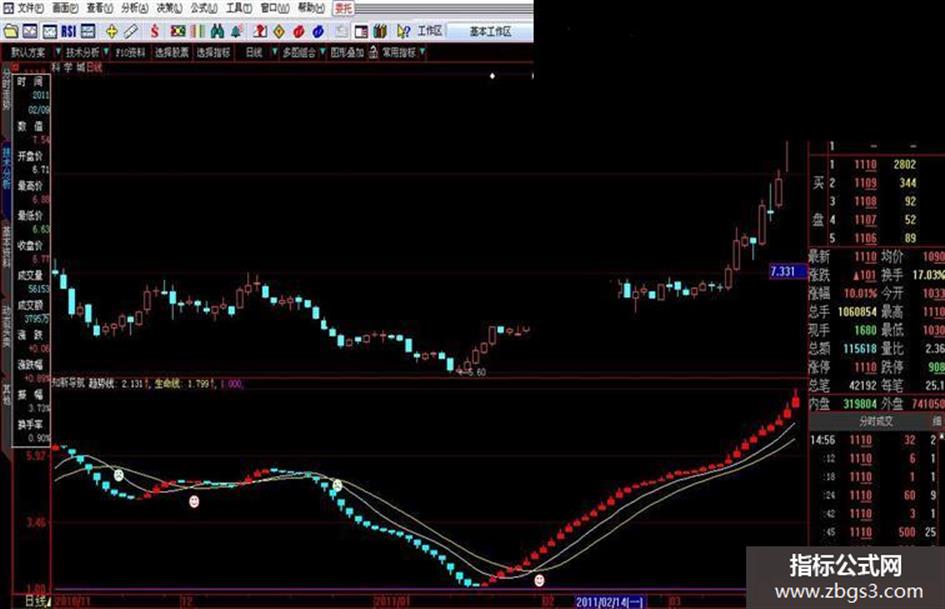Expand the 技术分析 dropdown arrow
945x609 pixels.
point(106,52)
